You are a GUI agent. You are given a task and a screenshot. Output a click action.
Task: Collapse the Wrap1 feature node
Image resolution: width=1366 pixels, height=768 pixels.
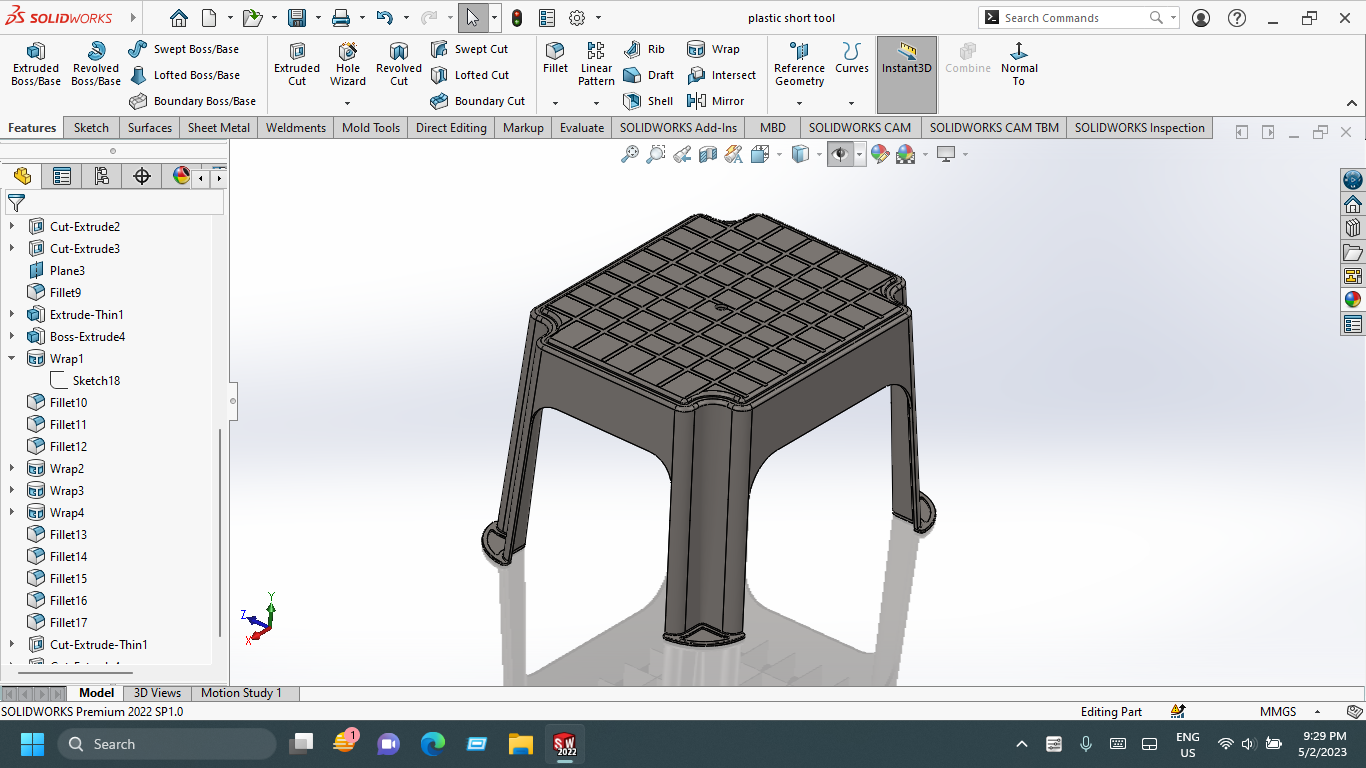12,358
